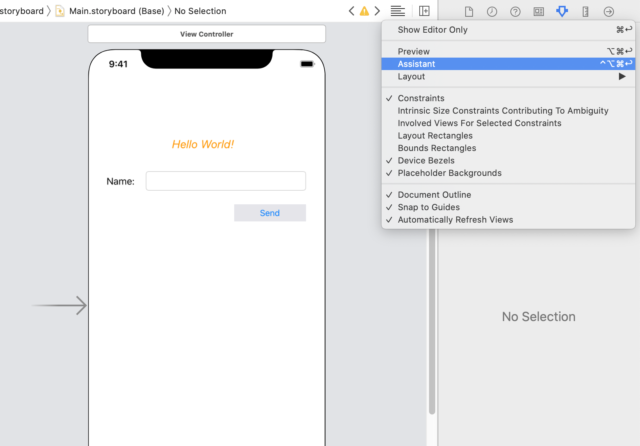This screenshot has width=640, height=446.
Task: Open the Attributes inspector
Action: [x=562, y=11]
